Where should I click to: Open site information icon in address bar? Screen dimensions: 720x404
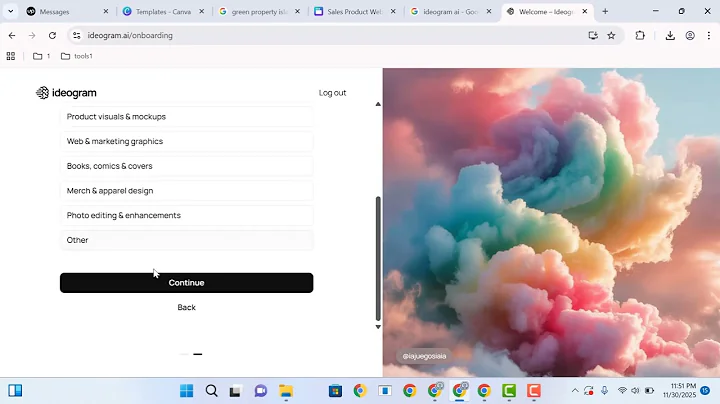coord(77,35)
